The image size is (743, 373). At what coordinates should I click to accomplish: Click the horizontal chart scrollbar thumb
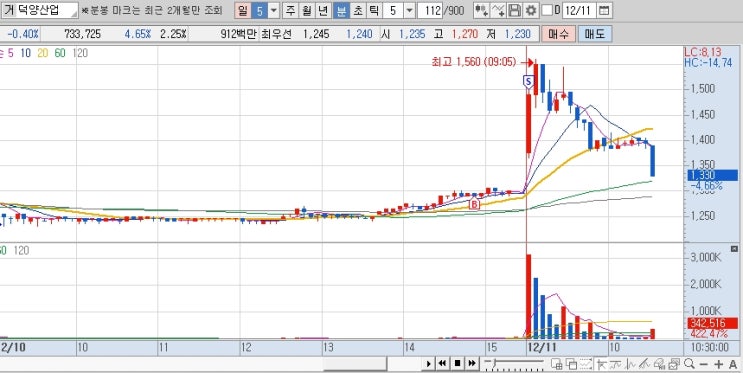pyautogui.click(x=355, y=364)
